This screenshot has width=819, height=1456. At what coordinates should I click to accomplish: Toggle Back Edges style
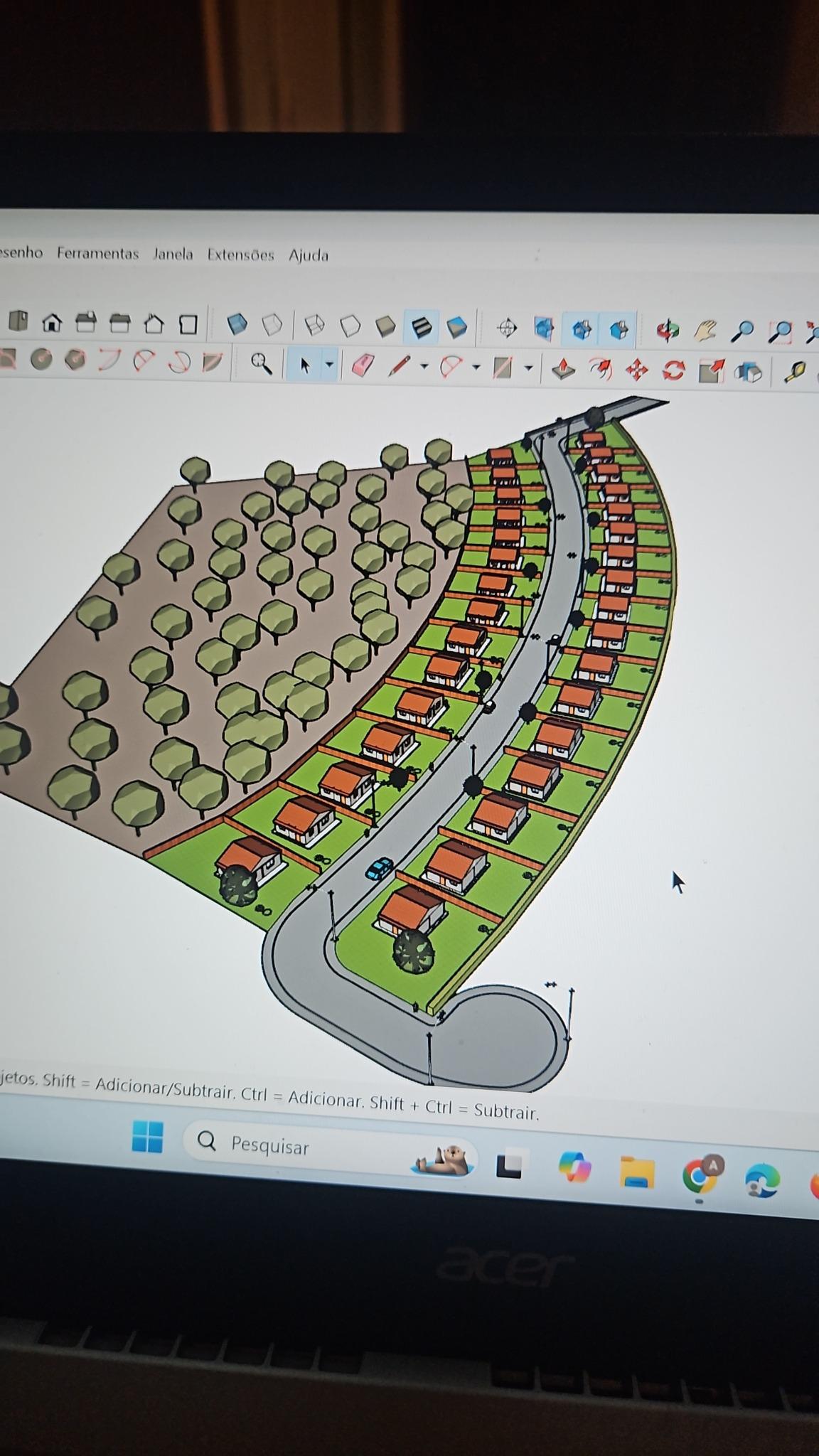[x=272, y=326]
